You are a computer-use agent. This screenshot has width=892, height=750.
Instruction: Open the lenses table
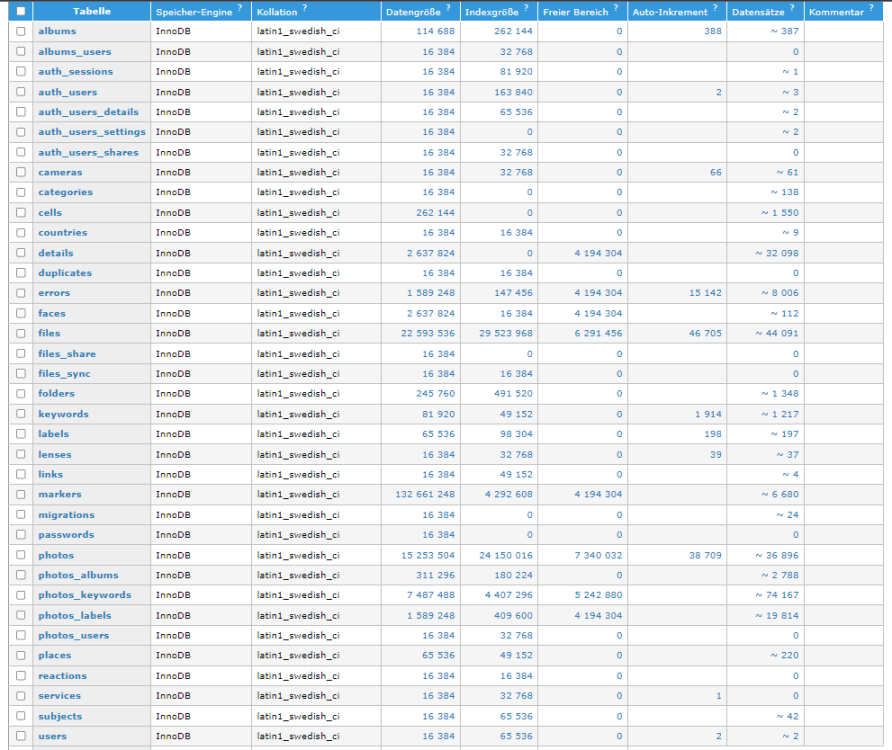55,455
